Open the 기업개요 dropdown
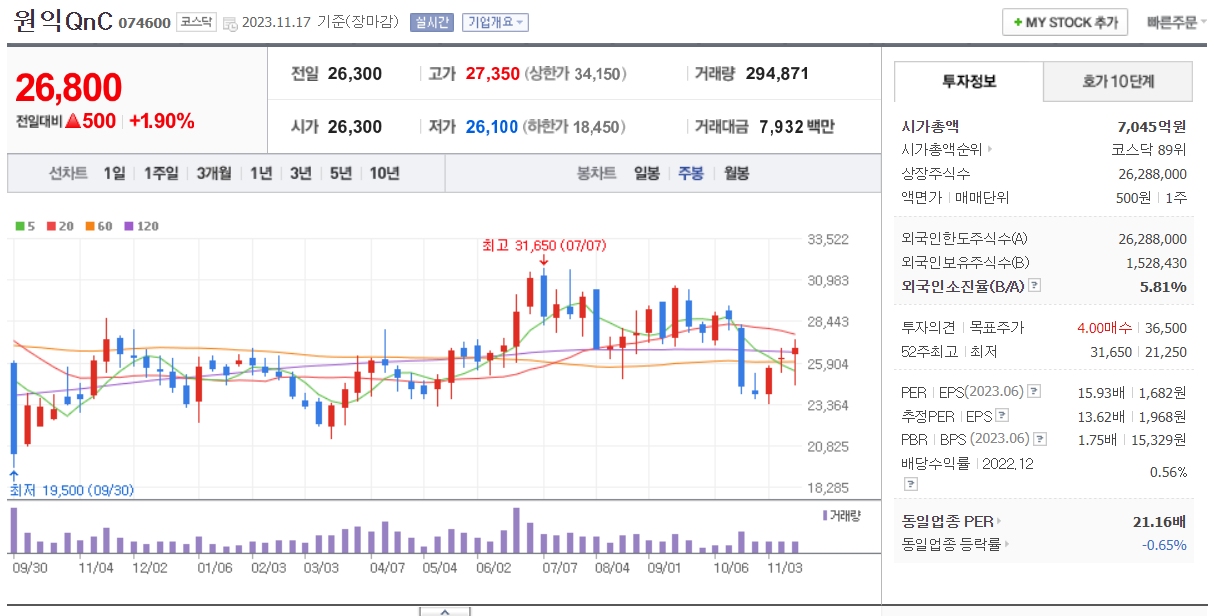This screenshot has height=616, width=1214. coord(495,22)
